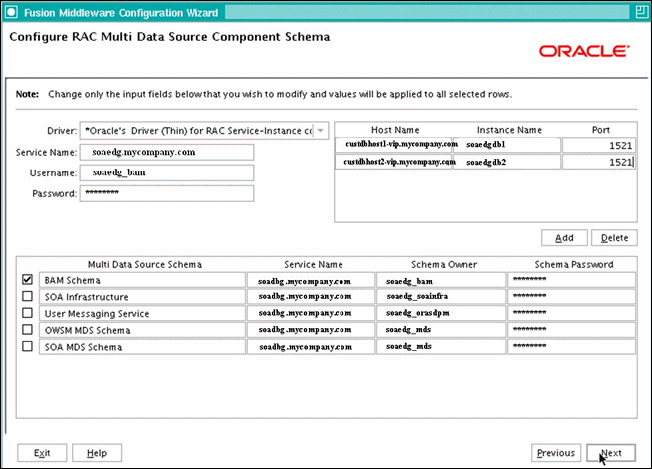Click the Delete button
The height and width of the screenshot is (469, 652).
(614, 238)
